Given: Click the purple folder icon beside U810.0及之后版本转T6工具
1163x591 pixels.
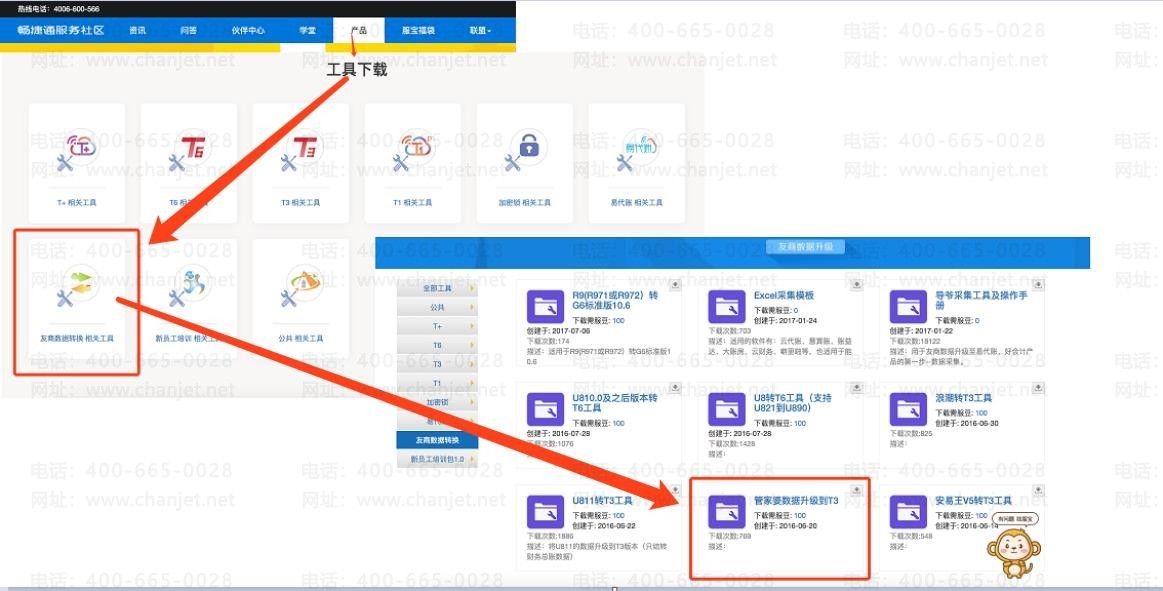Looking at the screenshot, I should point(545,409).
